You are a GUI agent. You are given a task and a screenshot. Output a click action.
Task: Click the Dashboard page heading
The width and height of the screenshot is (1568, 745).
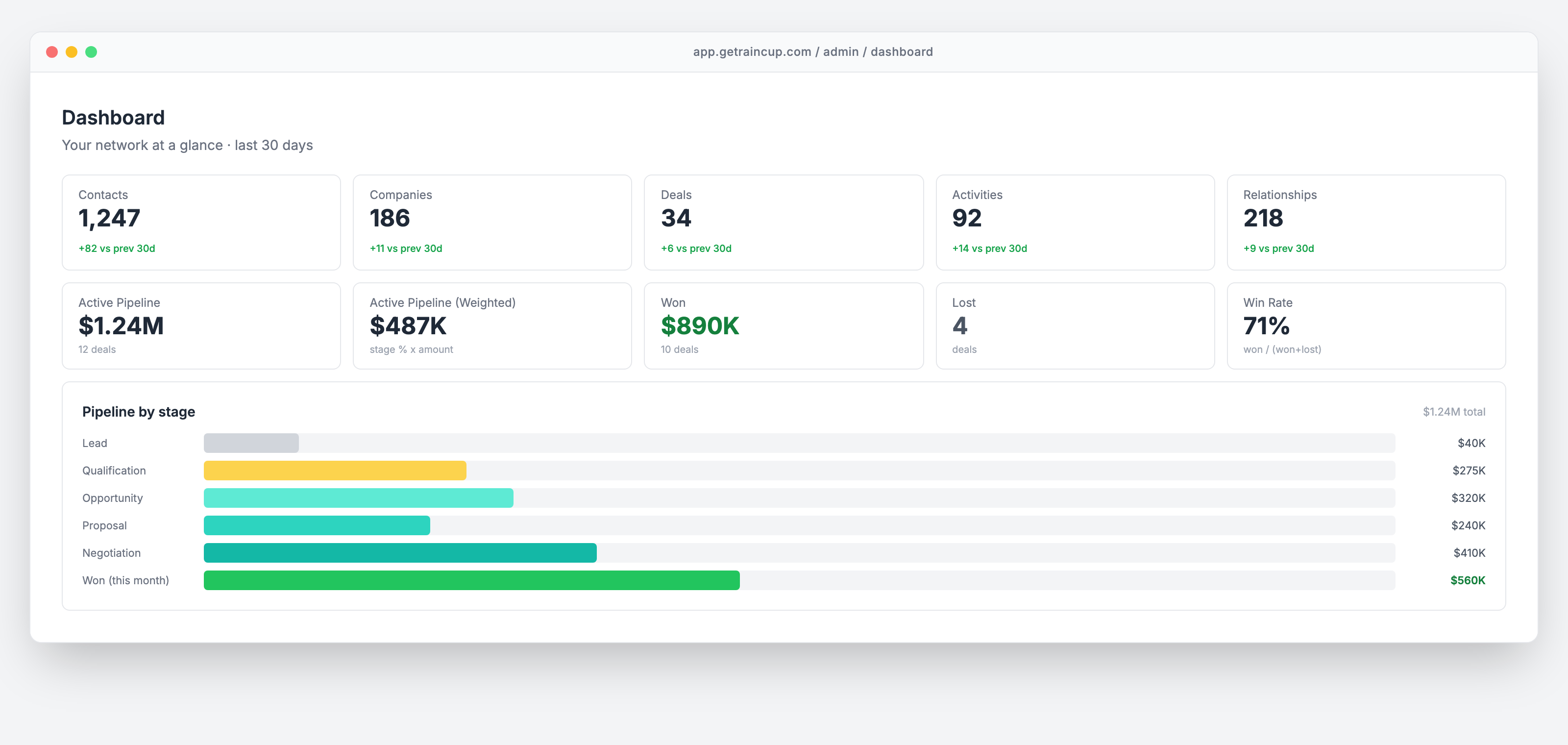click(113, 118)
